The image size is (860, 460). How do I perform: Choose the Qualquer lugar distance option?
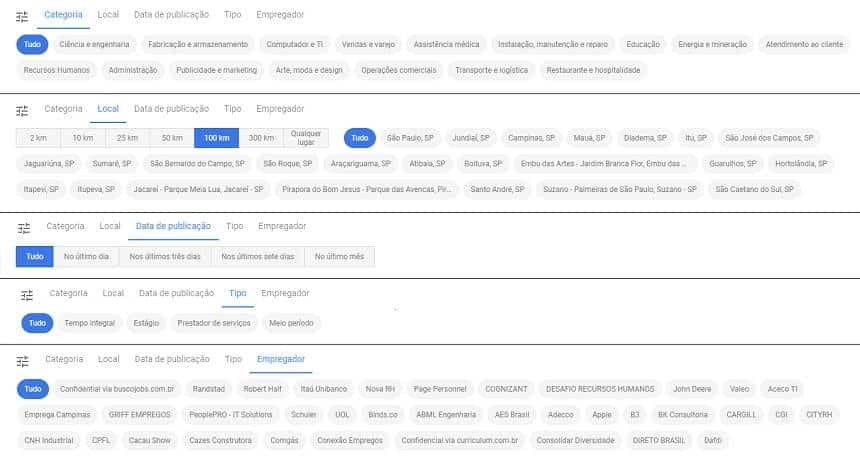306,138
